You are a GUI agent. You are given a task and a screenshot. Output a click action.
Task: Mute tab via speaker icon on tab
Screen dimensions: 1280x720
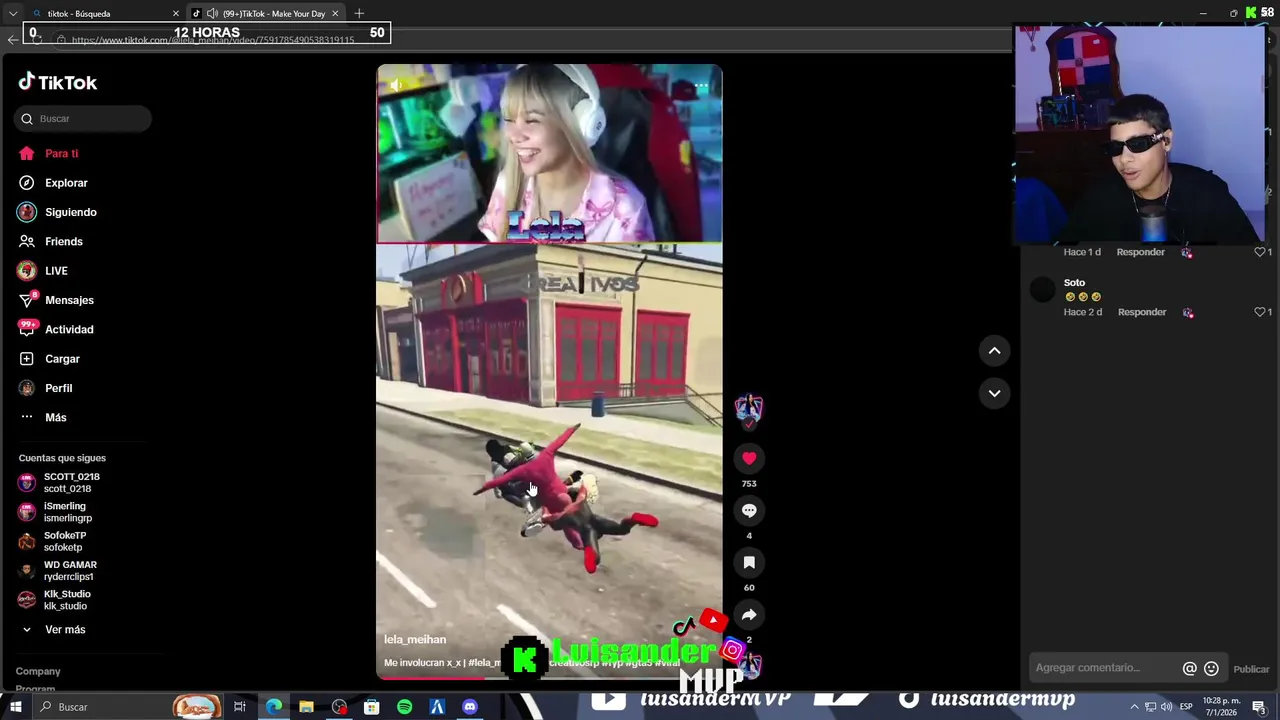pos(212,14)
